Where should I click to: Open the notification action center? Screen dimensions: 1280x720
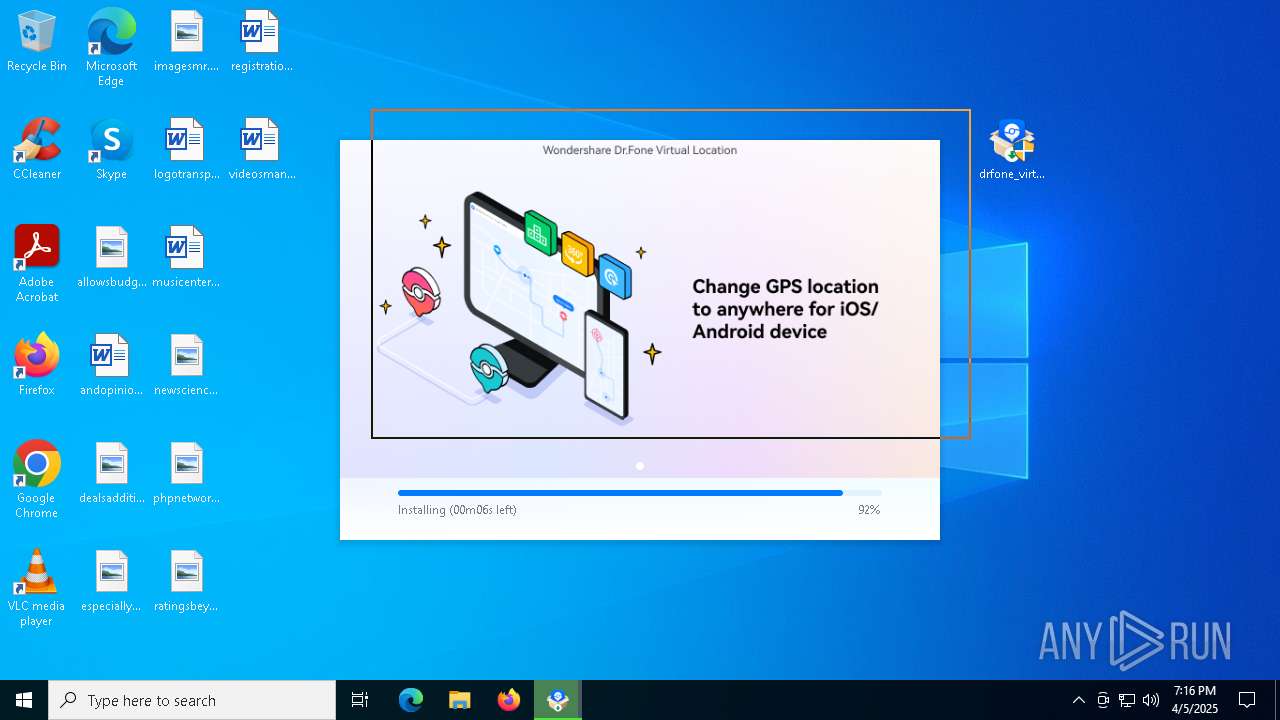1247,700
